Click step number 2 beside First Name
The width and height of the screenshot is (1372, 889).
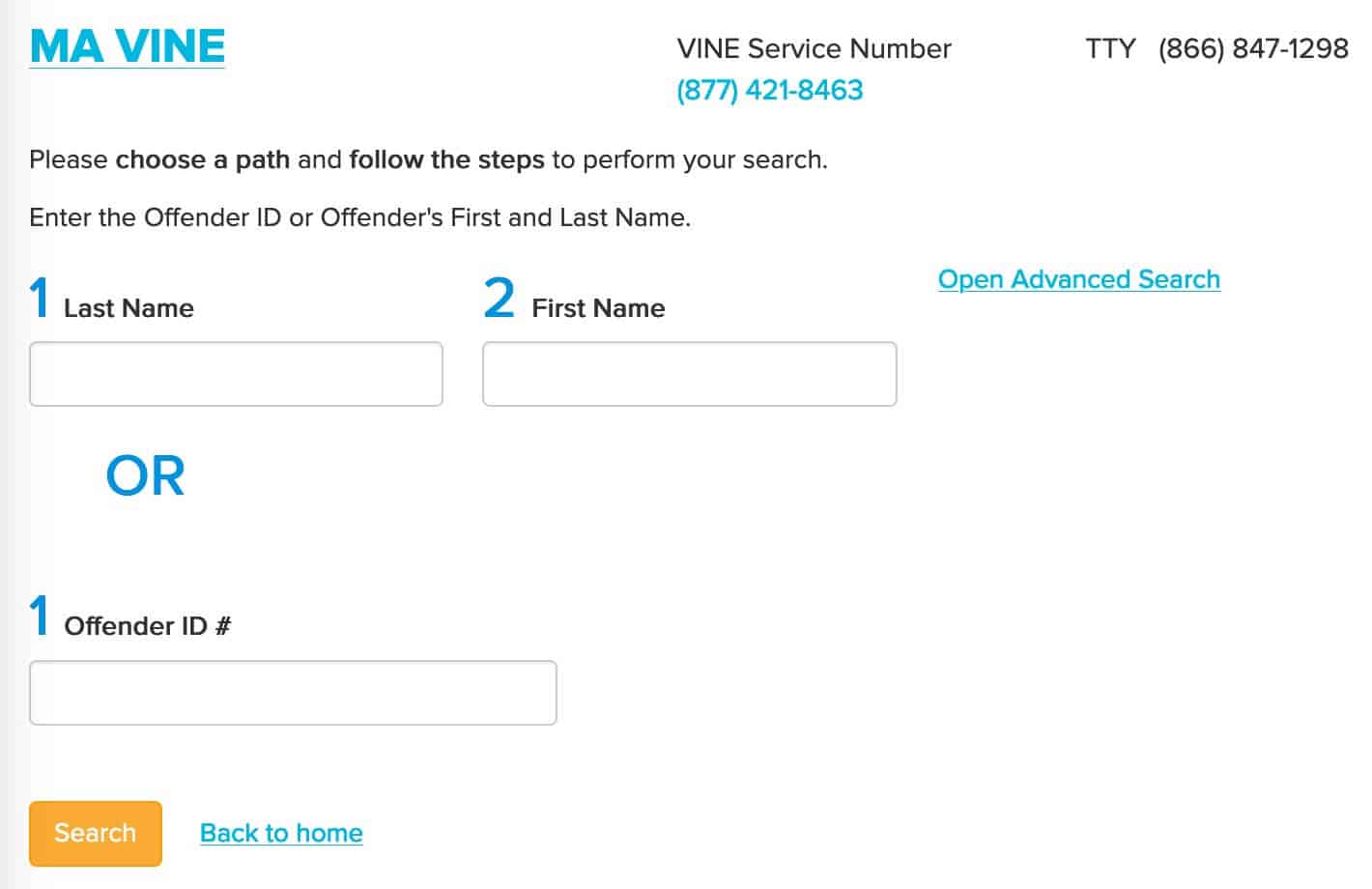click(x=499, y=298)
